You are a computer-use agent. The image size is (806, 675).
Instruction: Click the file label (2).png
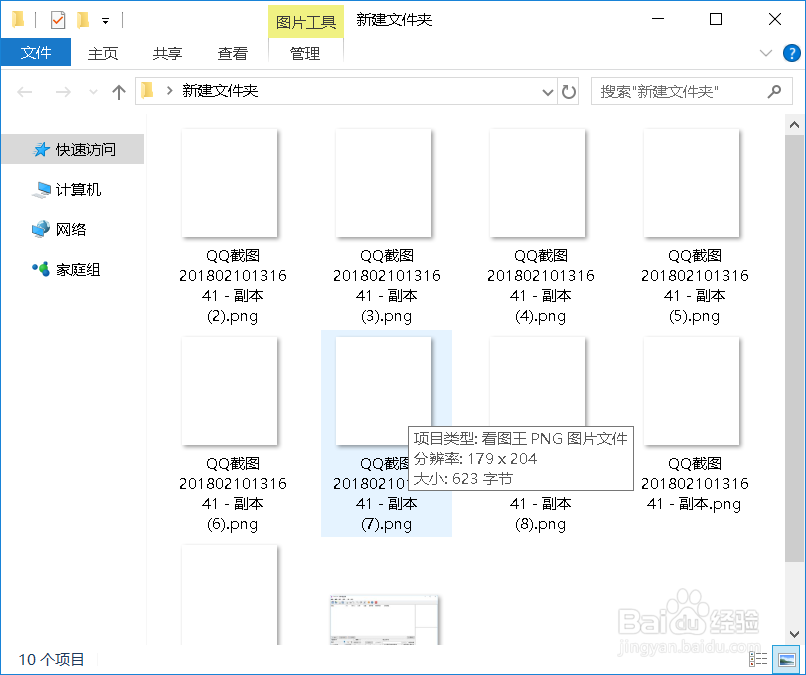(232, 316)
